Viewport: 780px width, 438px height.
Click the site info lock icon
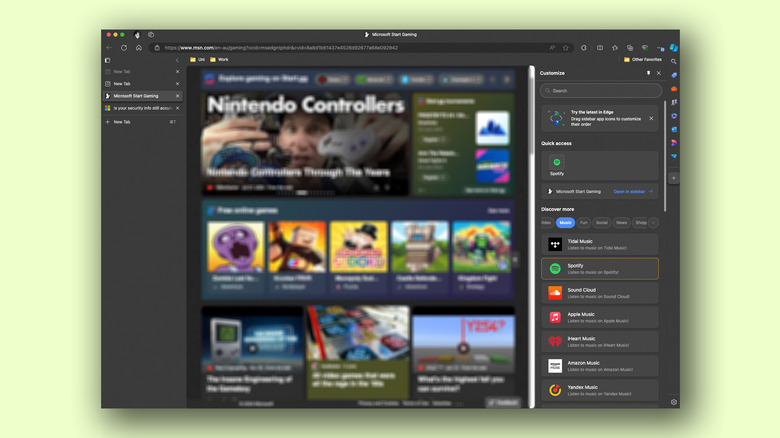157,48
